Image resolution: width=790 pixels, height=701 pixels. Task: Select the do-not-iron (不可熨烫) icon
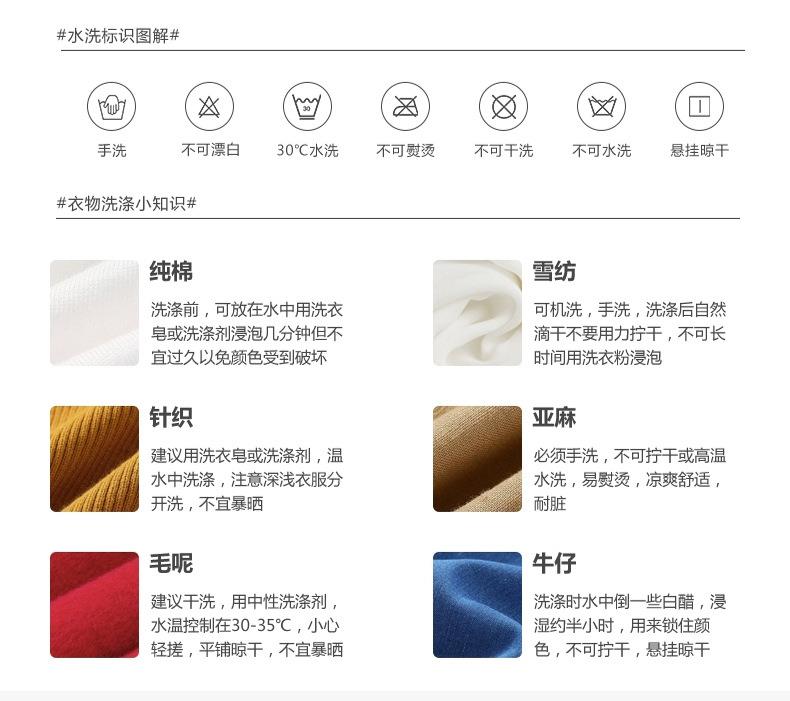click(x=406, y=107)
